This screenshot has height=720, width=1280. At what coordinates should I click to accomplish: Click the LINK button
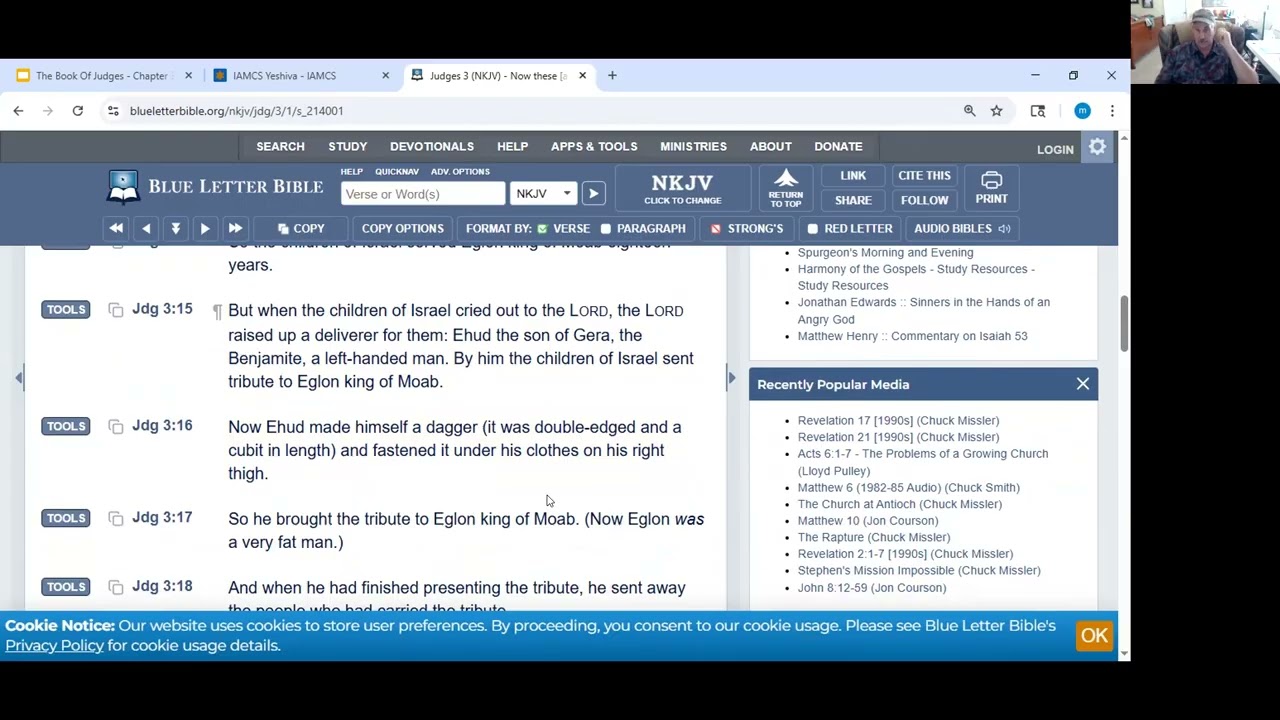[853, 175]
